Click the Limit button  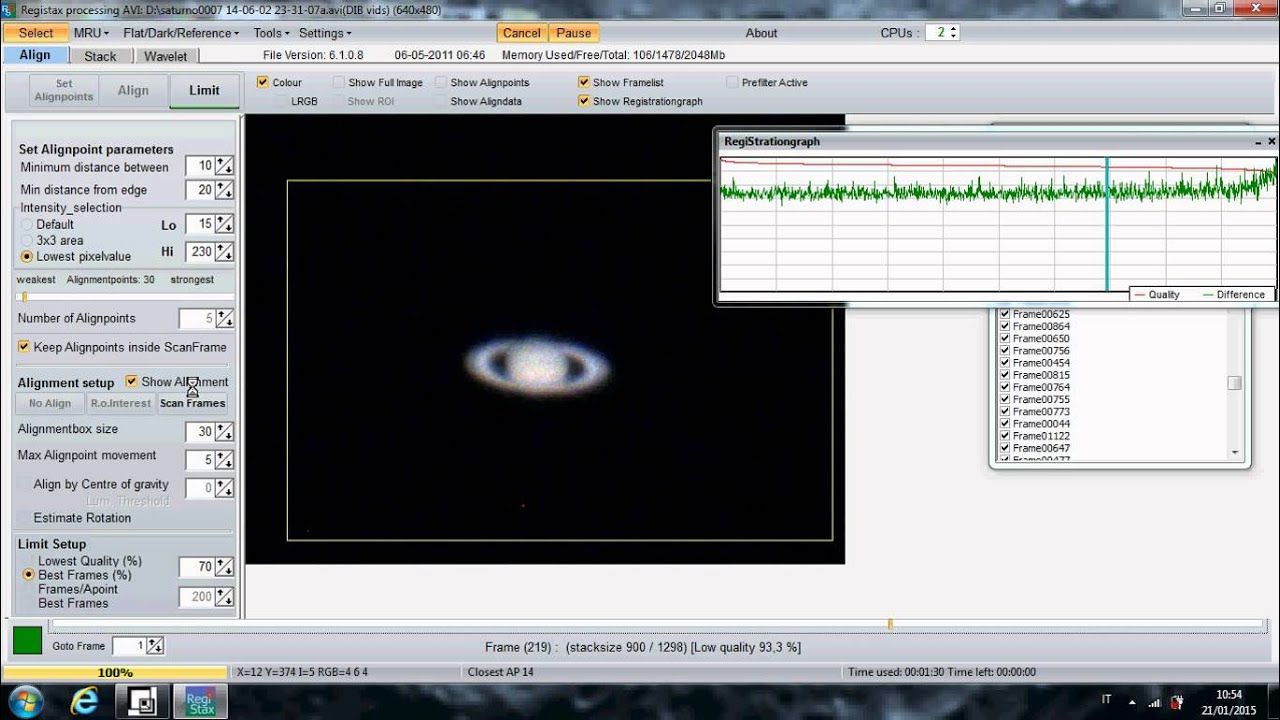pos(204,91)
